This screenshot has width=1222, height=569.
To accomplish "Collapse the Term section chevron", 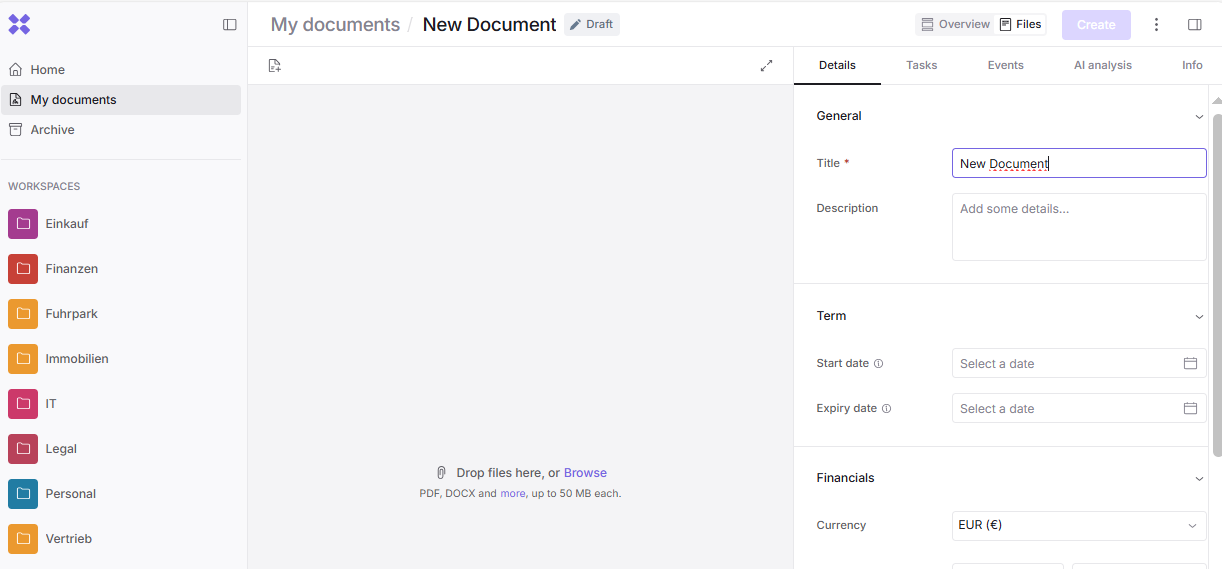I will [1199, 317].
